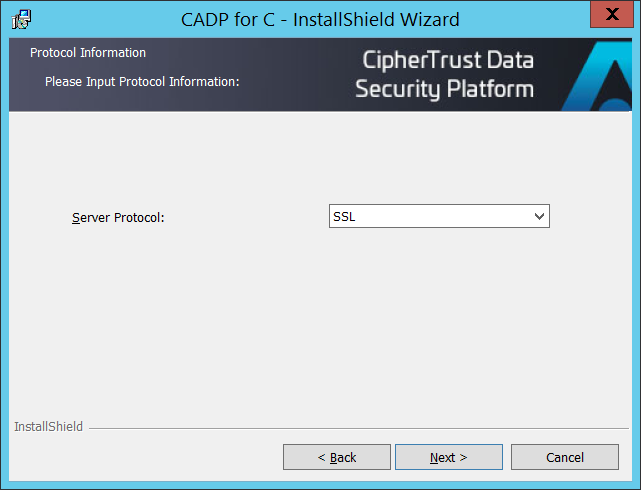
Task: Expand the Server Protocol dropdown arrow
Action: [539, 216]
